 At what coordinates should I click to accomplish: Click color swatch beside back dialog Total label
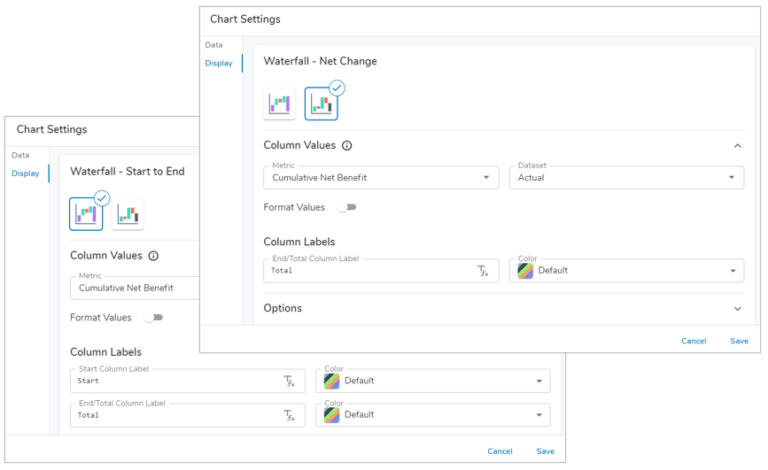click(332, 415)
